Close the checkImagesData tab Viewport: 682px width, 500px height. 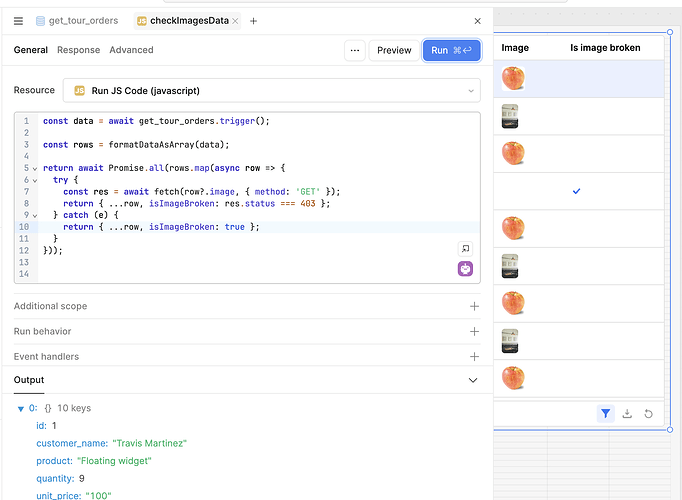click(x=235, y=21)
